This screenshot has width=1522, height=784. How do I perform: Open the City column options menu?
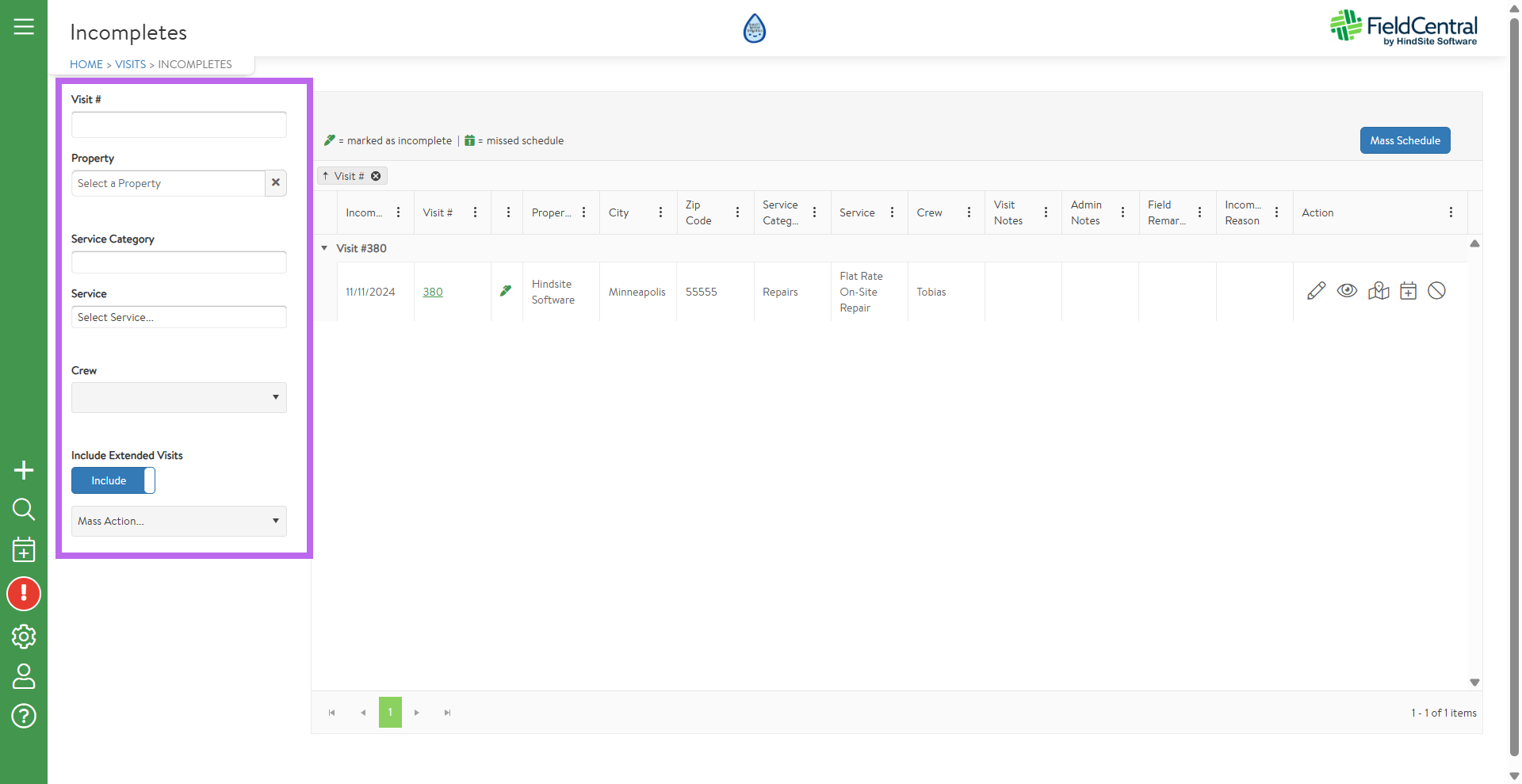(660, 212)
